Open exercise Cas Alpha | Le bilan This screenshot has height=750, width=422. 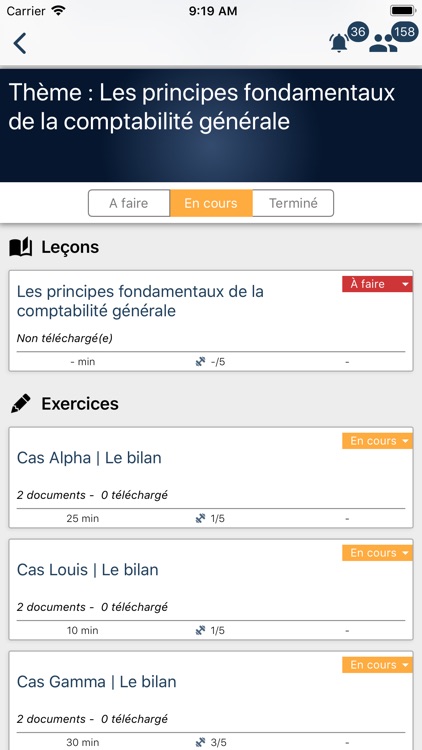(x=89, y=458)
